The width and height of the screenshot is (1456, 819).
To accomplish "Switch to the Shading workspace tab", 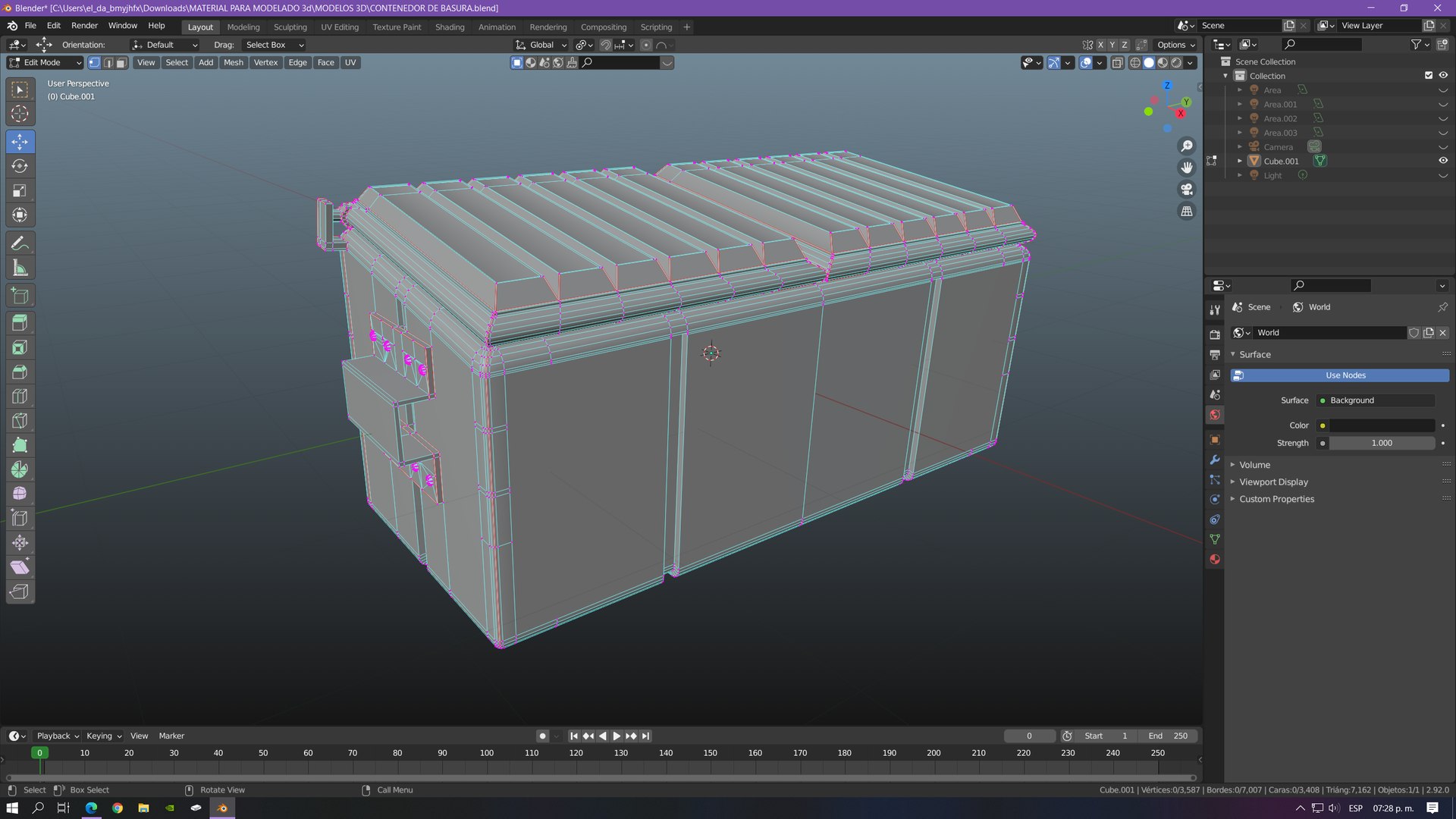I will coord(450,27).
